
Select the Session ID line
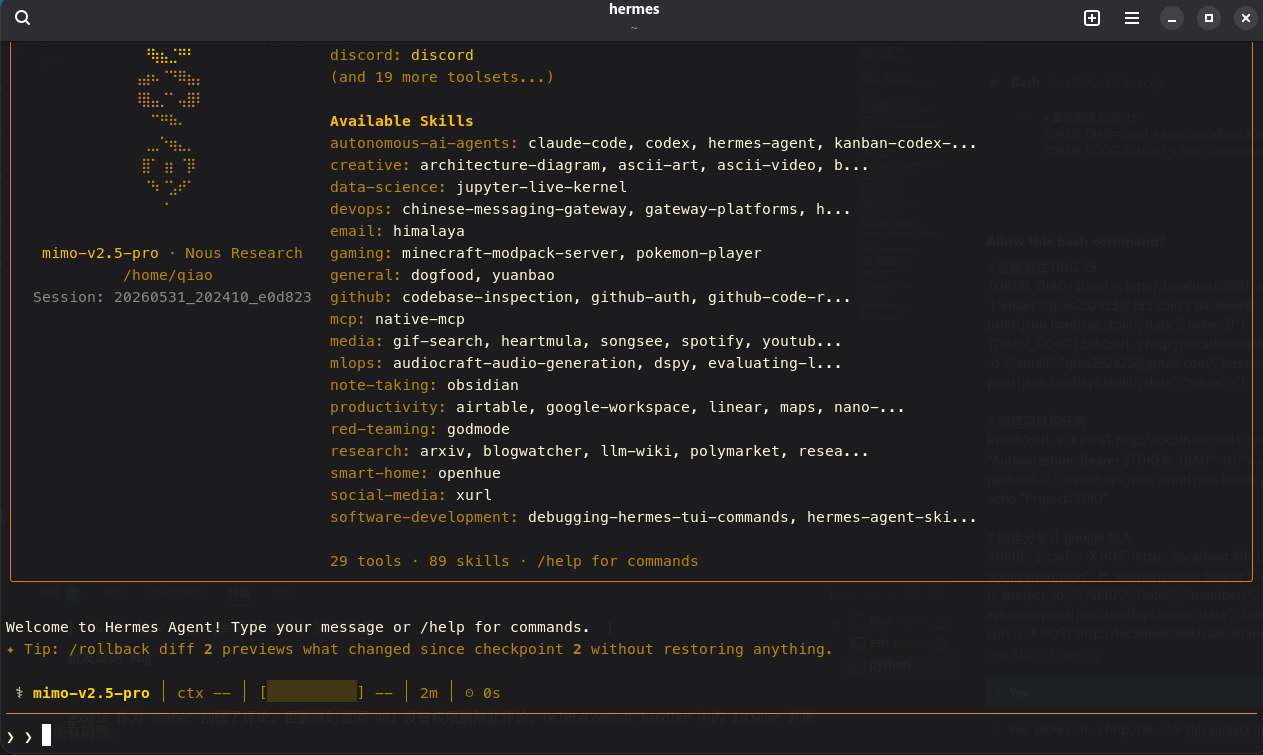pos(172,297)
